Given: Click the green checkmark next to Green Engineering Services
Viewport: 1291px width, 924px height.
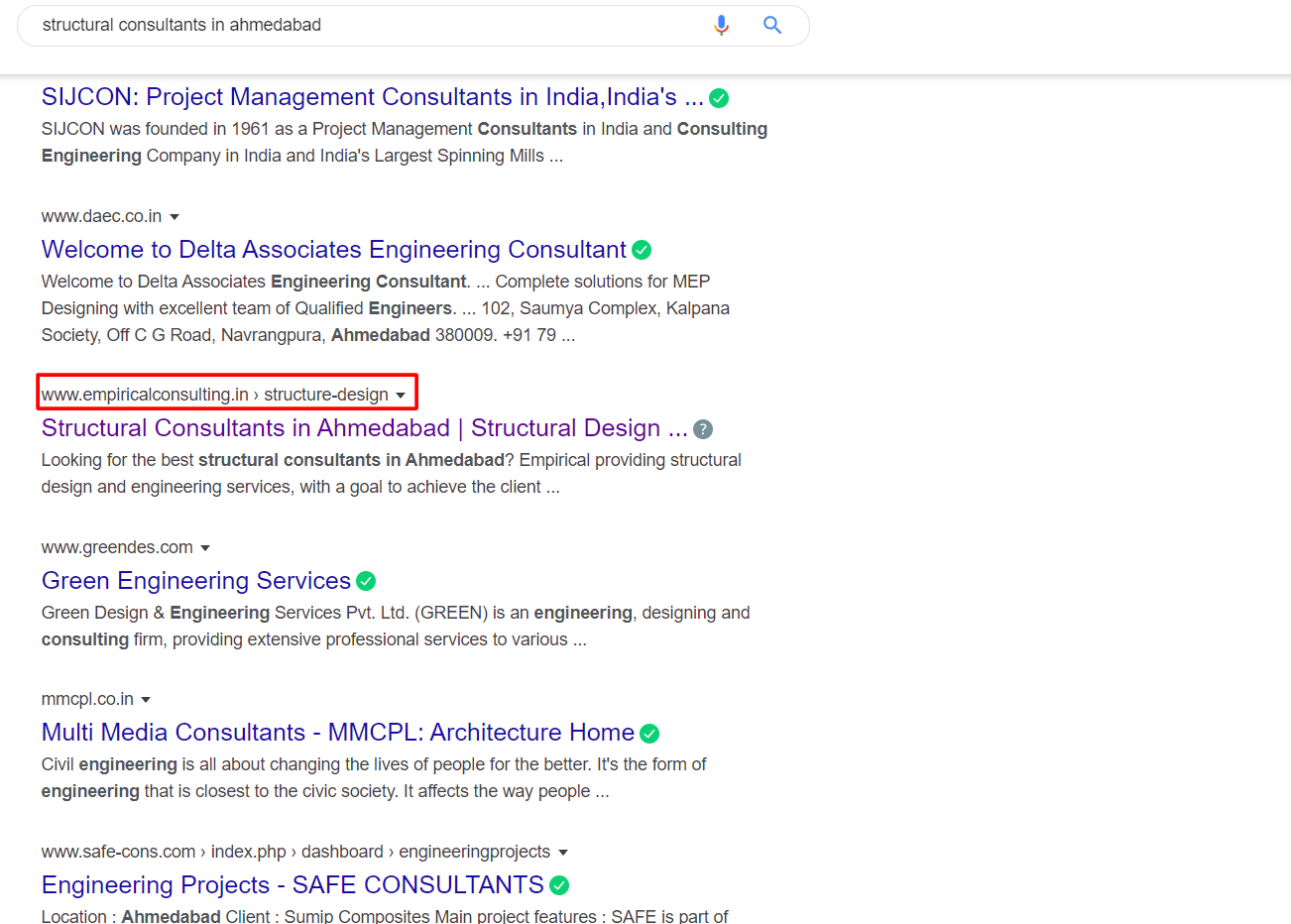Looking at the screenshot, I should pos(366,581).
